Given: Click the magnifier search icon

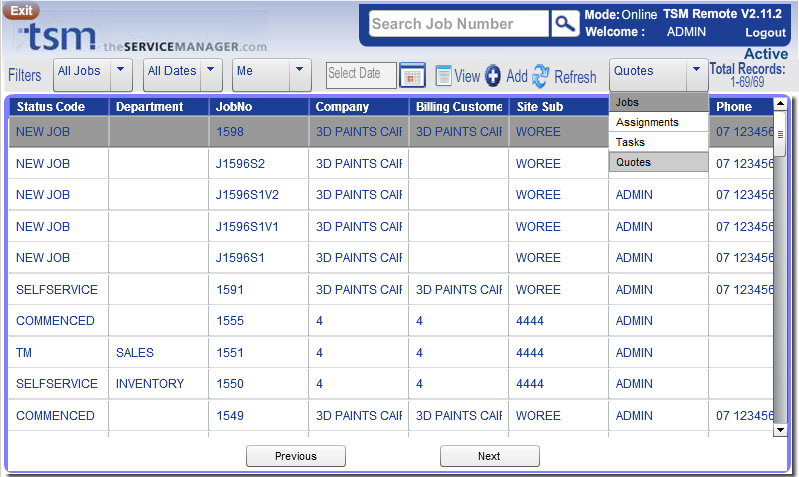Looking at the screenshot, I should (565, 23).
